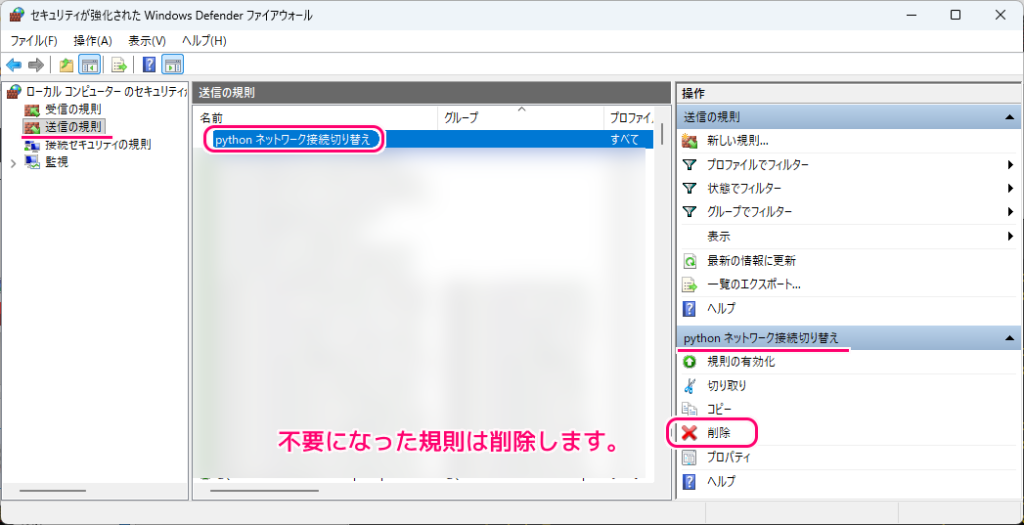Click ヘルプ under python rule actions
Viewport: 1024px width, 525px height.
[x=721, y=482]
